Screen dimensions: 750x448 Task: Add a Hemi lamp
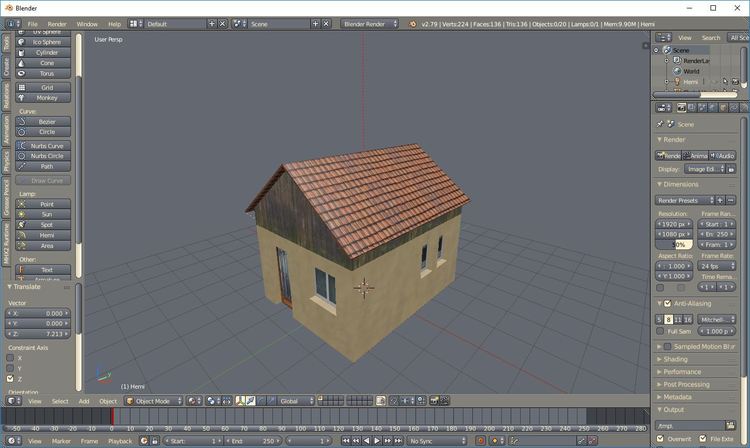[43, 235]
